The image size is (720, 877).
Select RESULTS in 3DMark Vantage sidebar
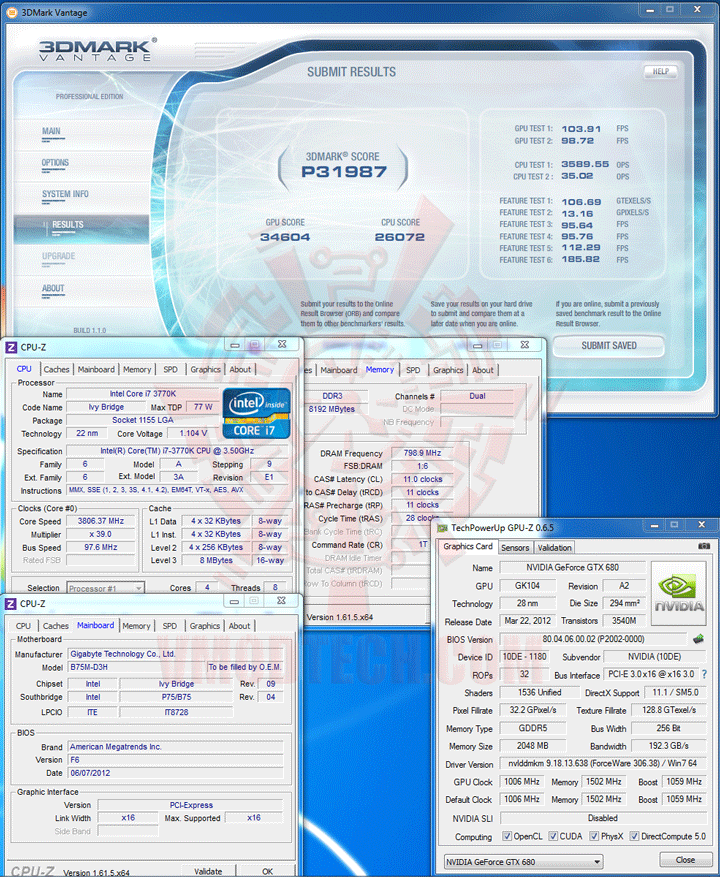[x=68, y=225]
